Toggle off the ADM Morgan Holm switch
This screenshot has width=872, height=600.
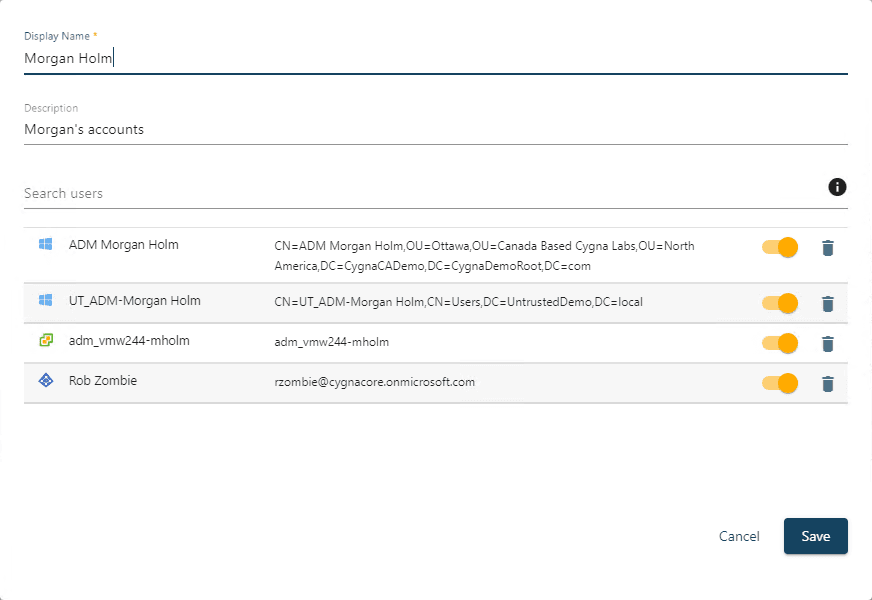(x=780, y=247)
